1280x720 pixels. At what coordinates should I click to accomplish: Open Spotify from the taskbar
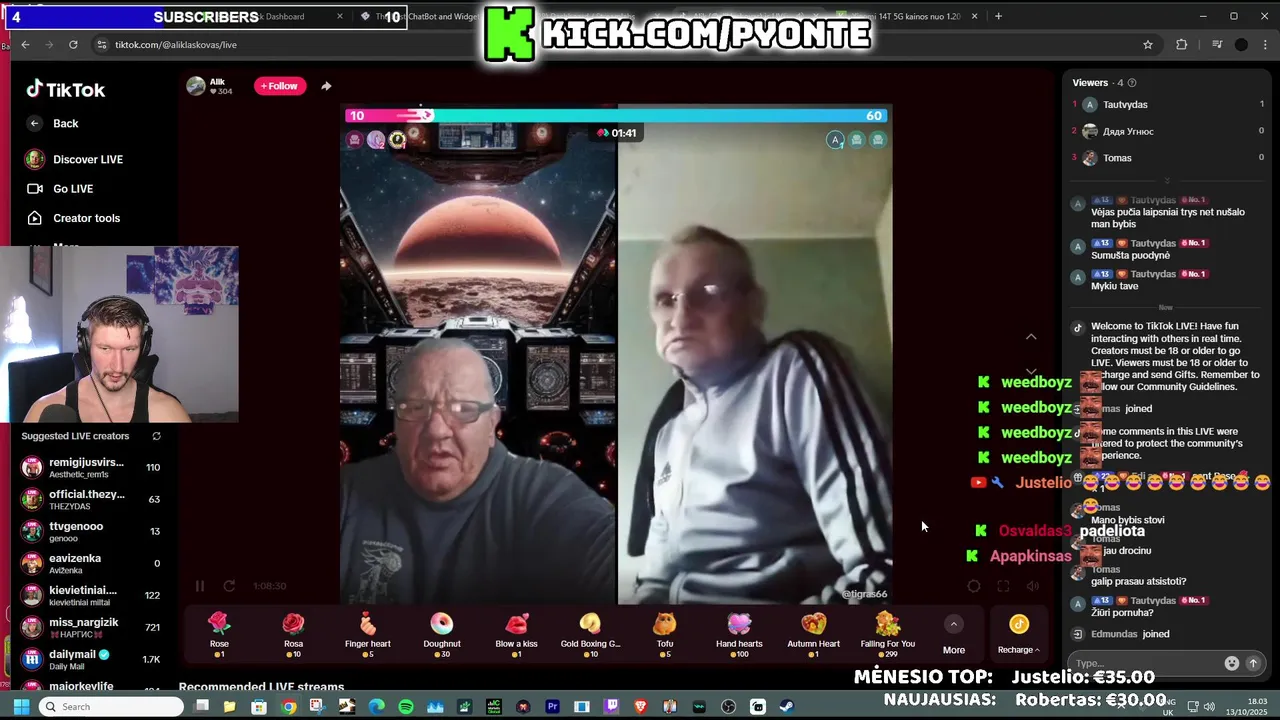(405, 707)
